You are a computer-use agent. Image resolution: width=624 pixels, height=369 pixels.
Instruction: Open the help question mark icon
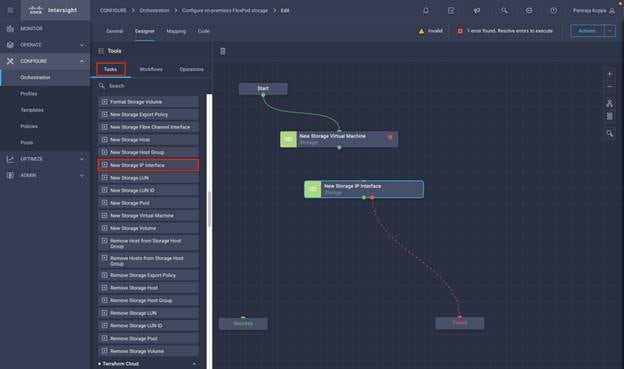point(554,11)
